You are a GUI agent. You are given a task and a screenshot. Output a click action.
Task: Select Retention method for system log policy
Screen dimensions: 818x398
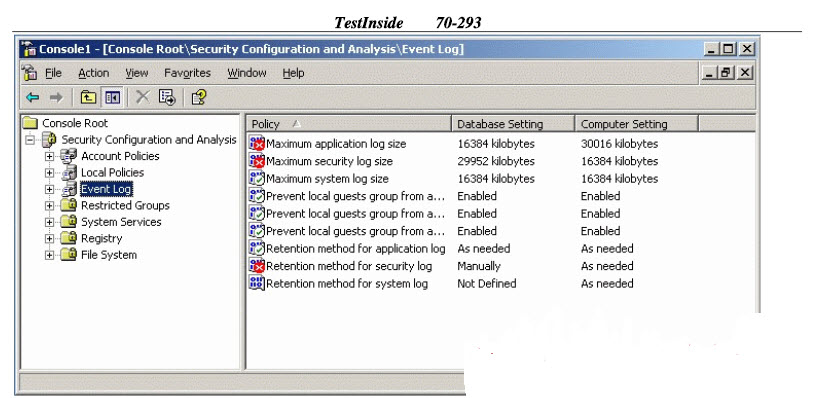(347, 283)
